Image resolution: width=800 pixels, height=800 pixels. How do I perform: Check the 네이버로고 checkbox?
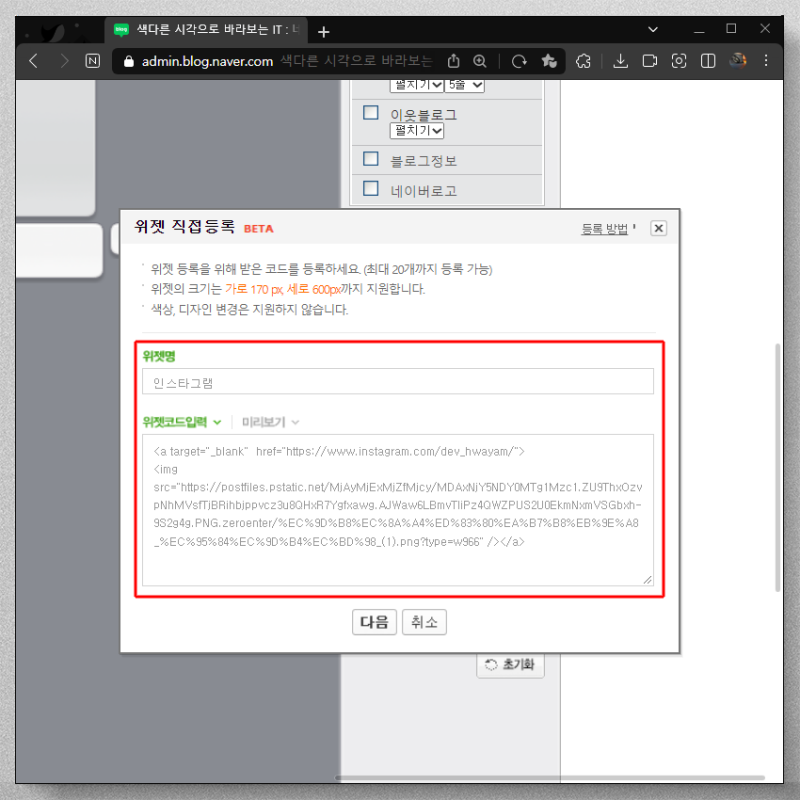click(370, 188)
